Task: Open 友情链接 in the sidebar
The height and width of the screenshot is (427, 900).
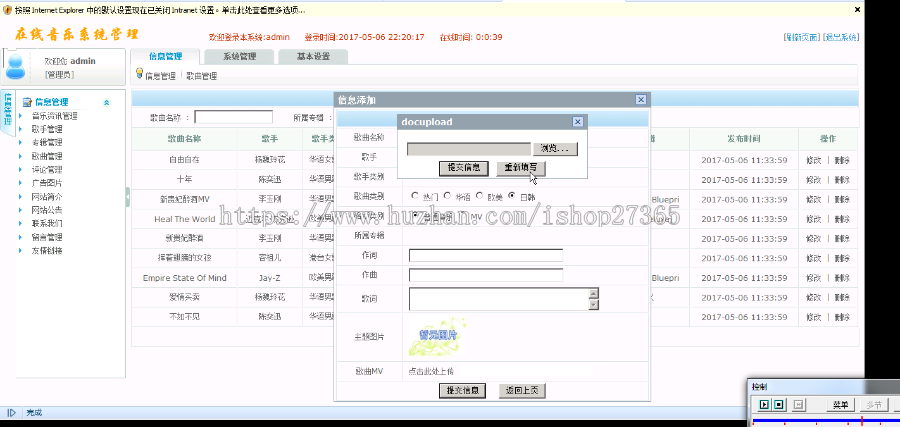Action: point(47,251)
